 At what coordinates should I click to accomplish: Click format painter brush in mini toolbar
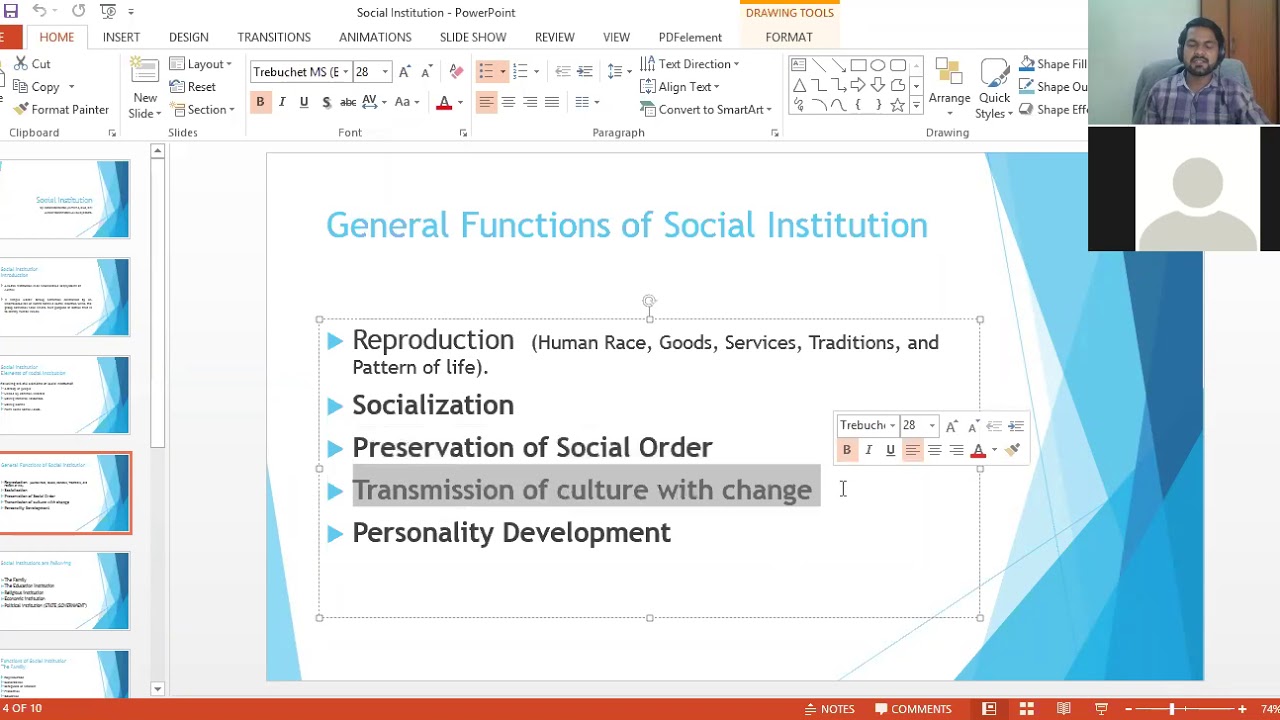coord(1012,450)
